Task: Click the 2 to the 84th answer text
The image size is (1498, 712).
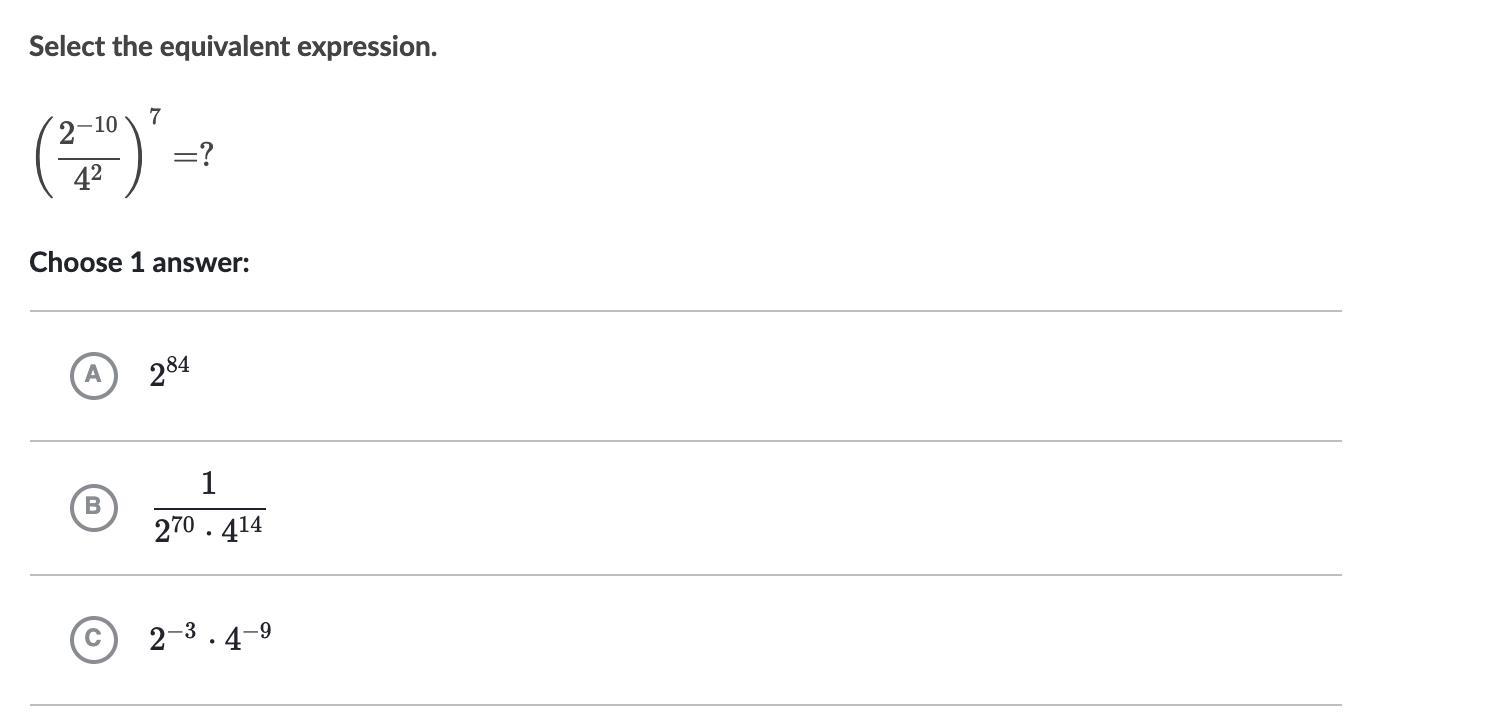Action: [169, 373]
